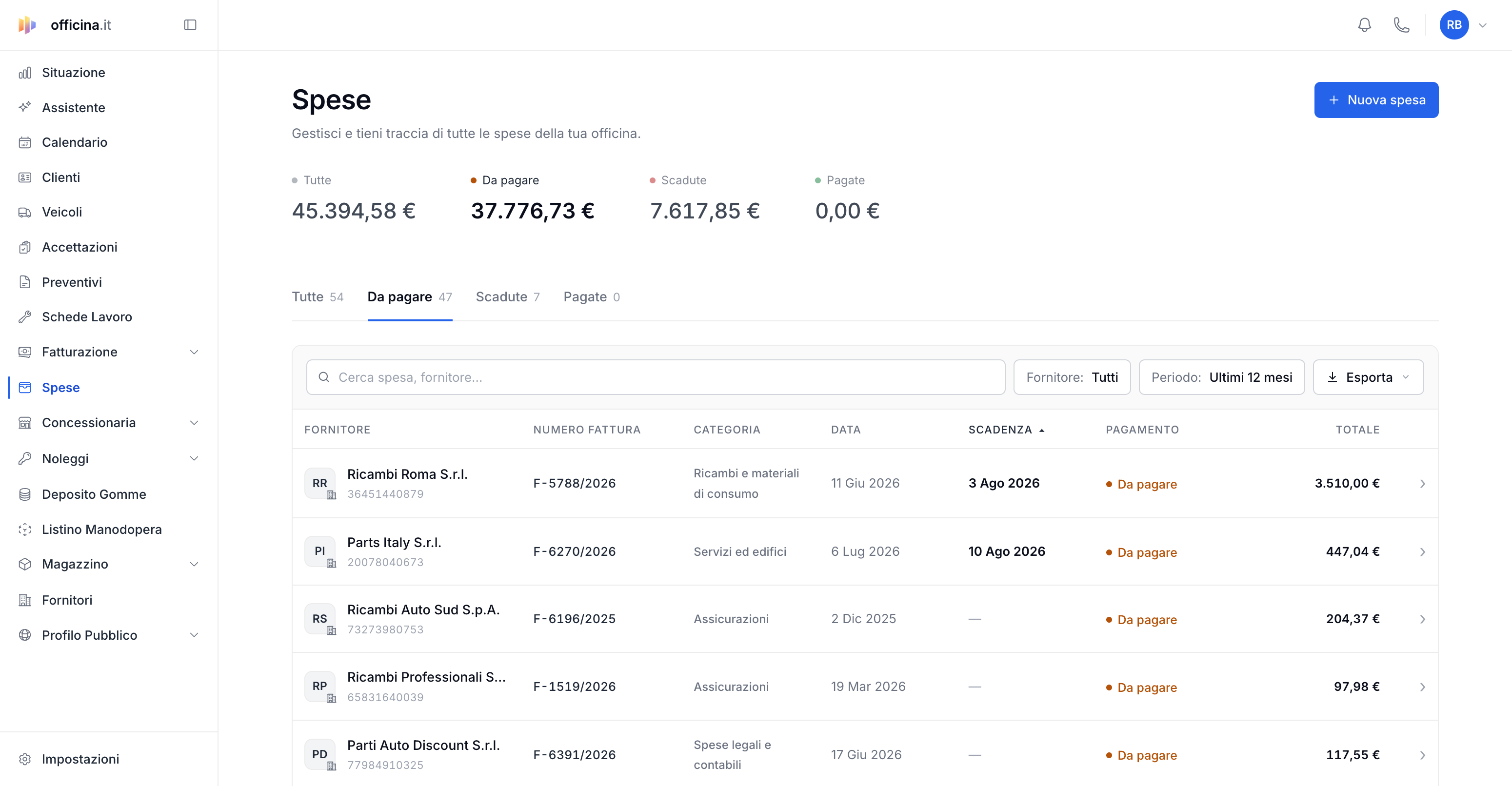Click invoice number F-6196/2025
Screen dimensions: 1512x786
click(574, 619)
